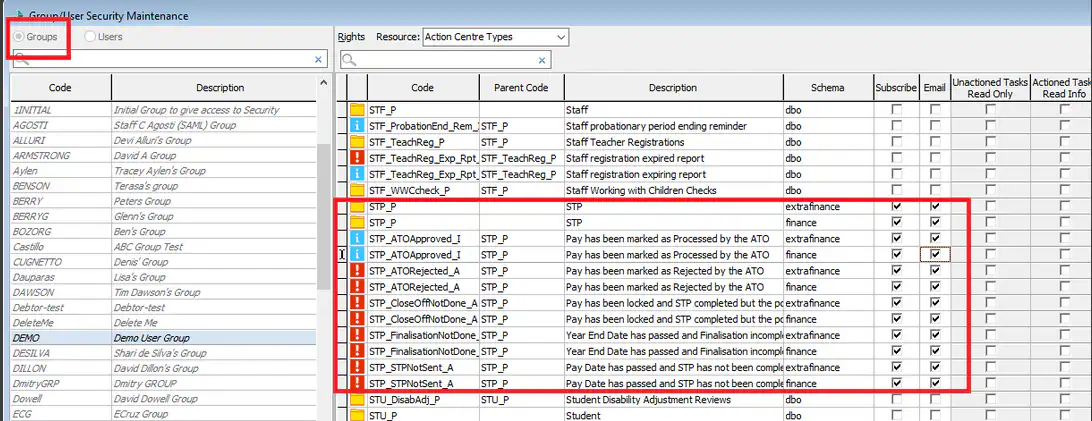Click the folder icon beside STU_P
The width and height of the screenshot is (1092, 421).
(x=357, y=415)
